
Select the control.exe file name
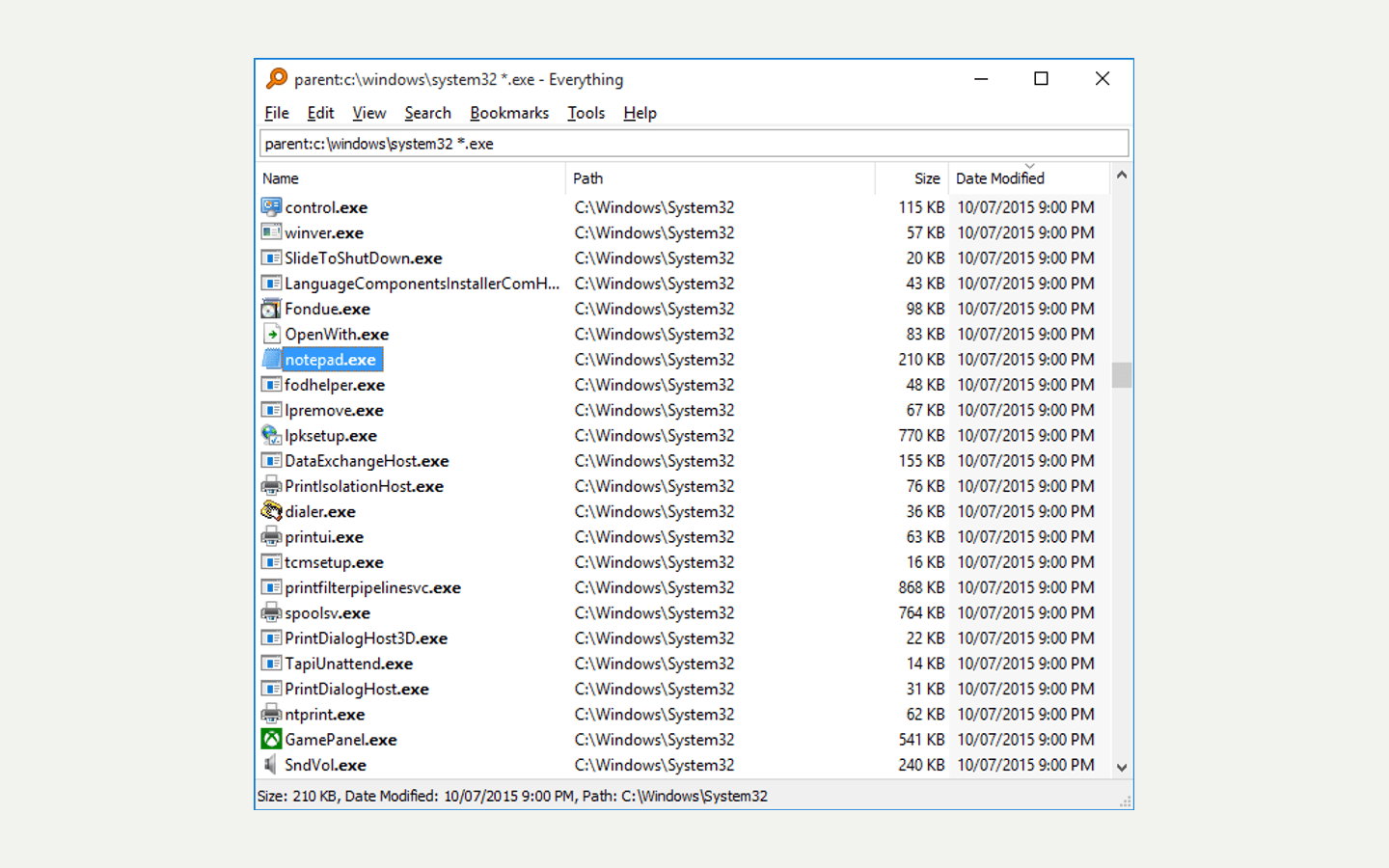[326, 207]
